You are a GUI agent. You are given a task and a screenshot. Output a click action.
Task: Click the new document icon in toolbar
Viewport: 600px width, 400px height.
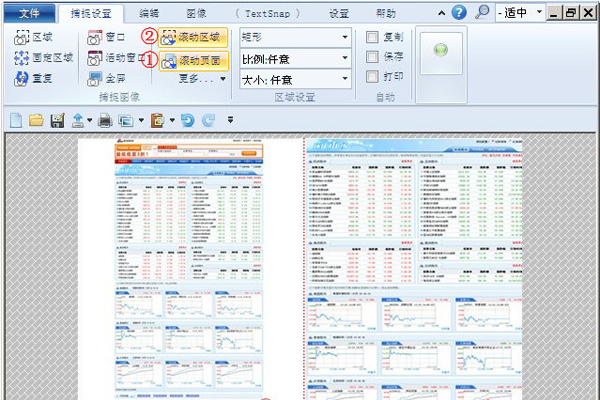pos(16,121)
